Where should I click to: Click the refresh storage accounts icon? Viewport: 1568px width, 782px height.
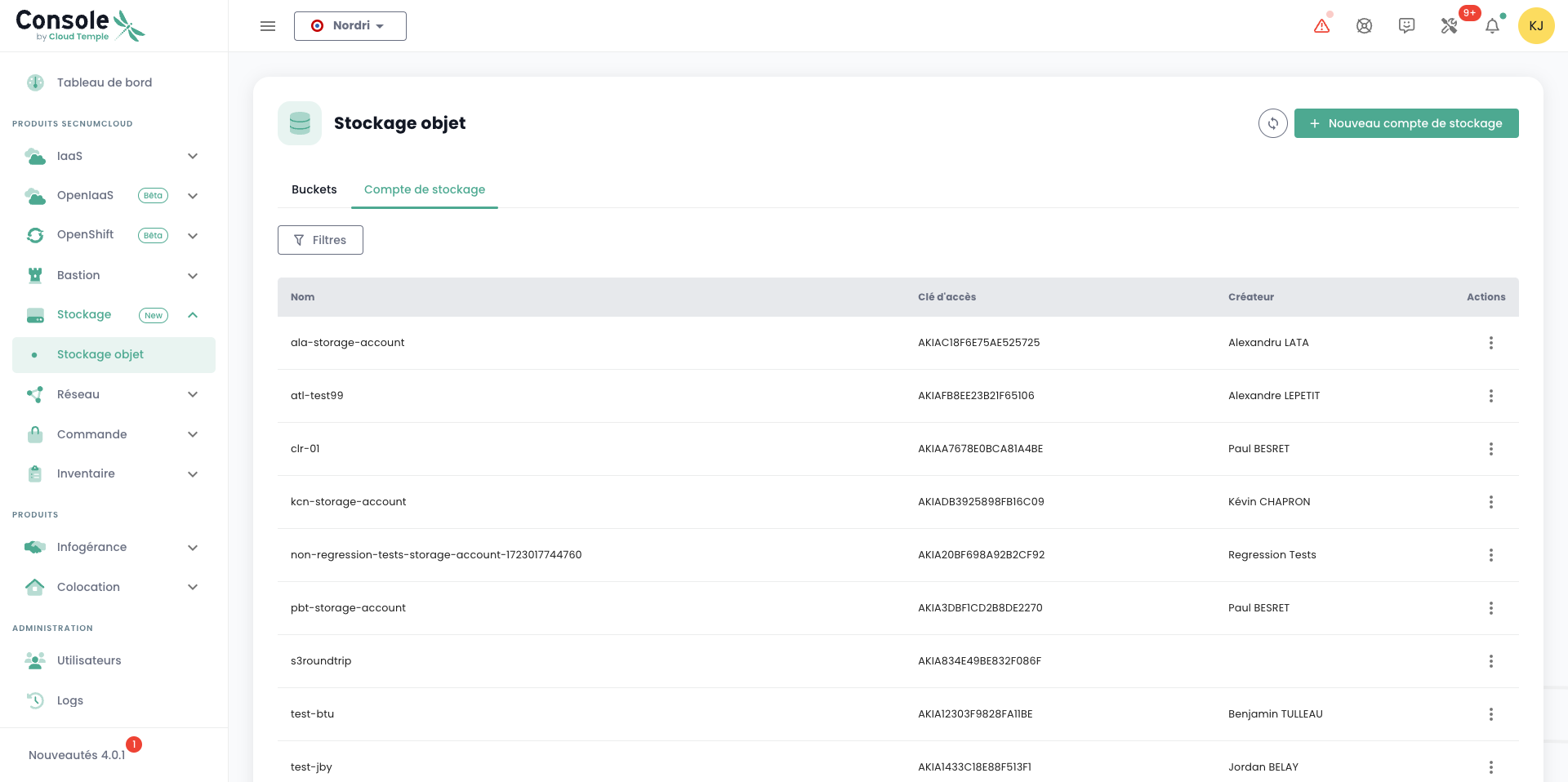1272,123
